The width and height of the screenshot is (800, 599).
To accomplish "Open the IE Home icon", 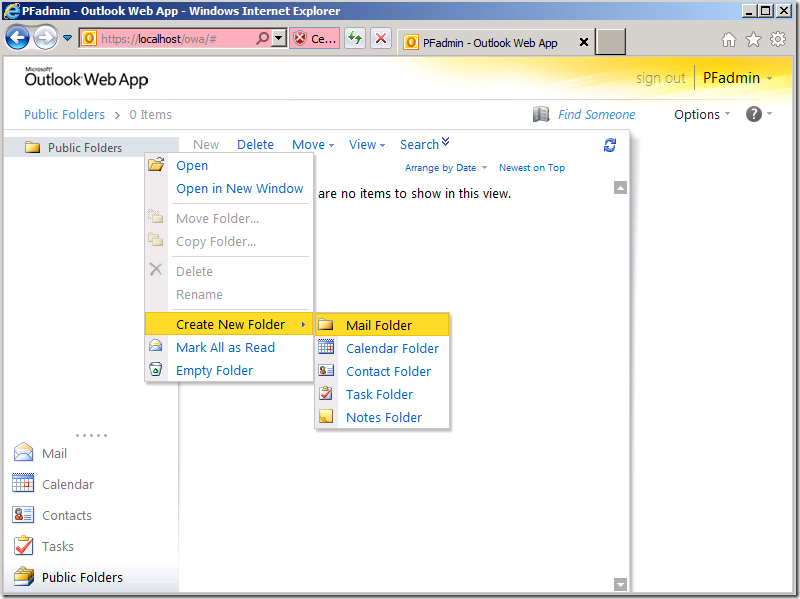I will [x=729, y=39].
